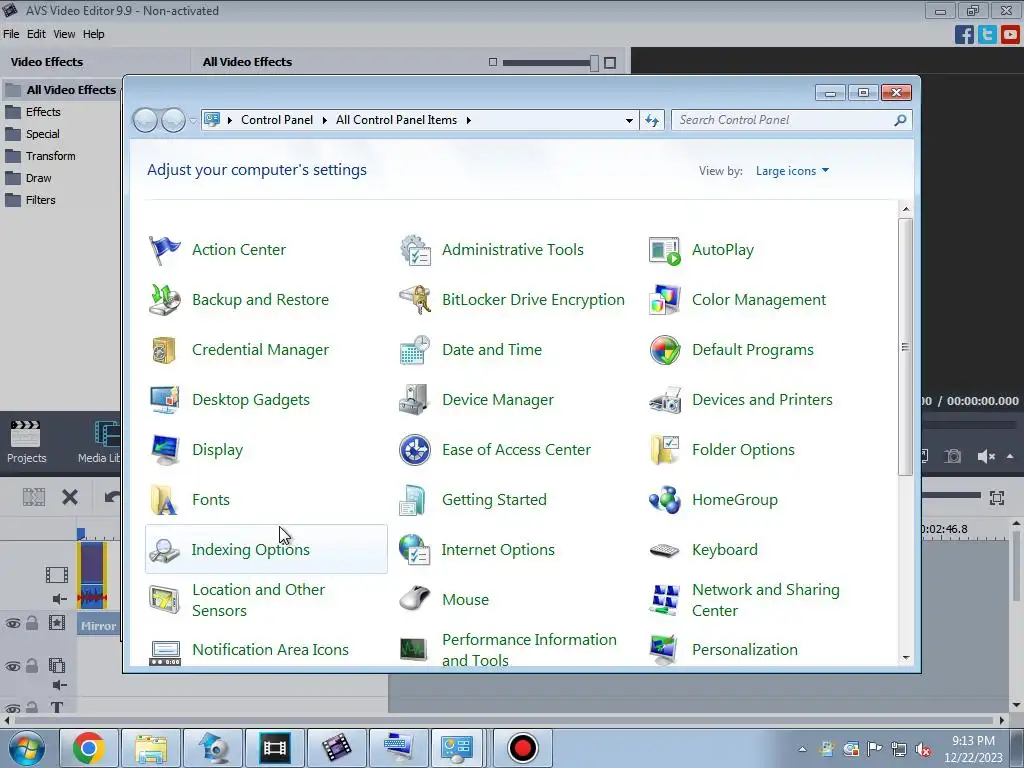1024x768 pixels.
Task: Take a snapshot in AVS preview
Action: 953,456
